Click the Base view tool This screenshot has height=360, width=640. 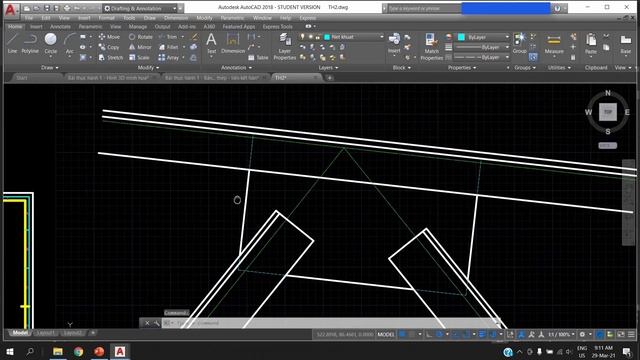pos(625,43)
